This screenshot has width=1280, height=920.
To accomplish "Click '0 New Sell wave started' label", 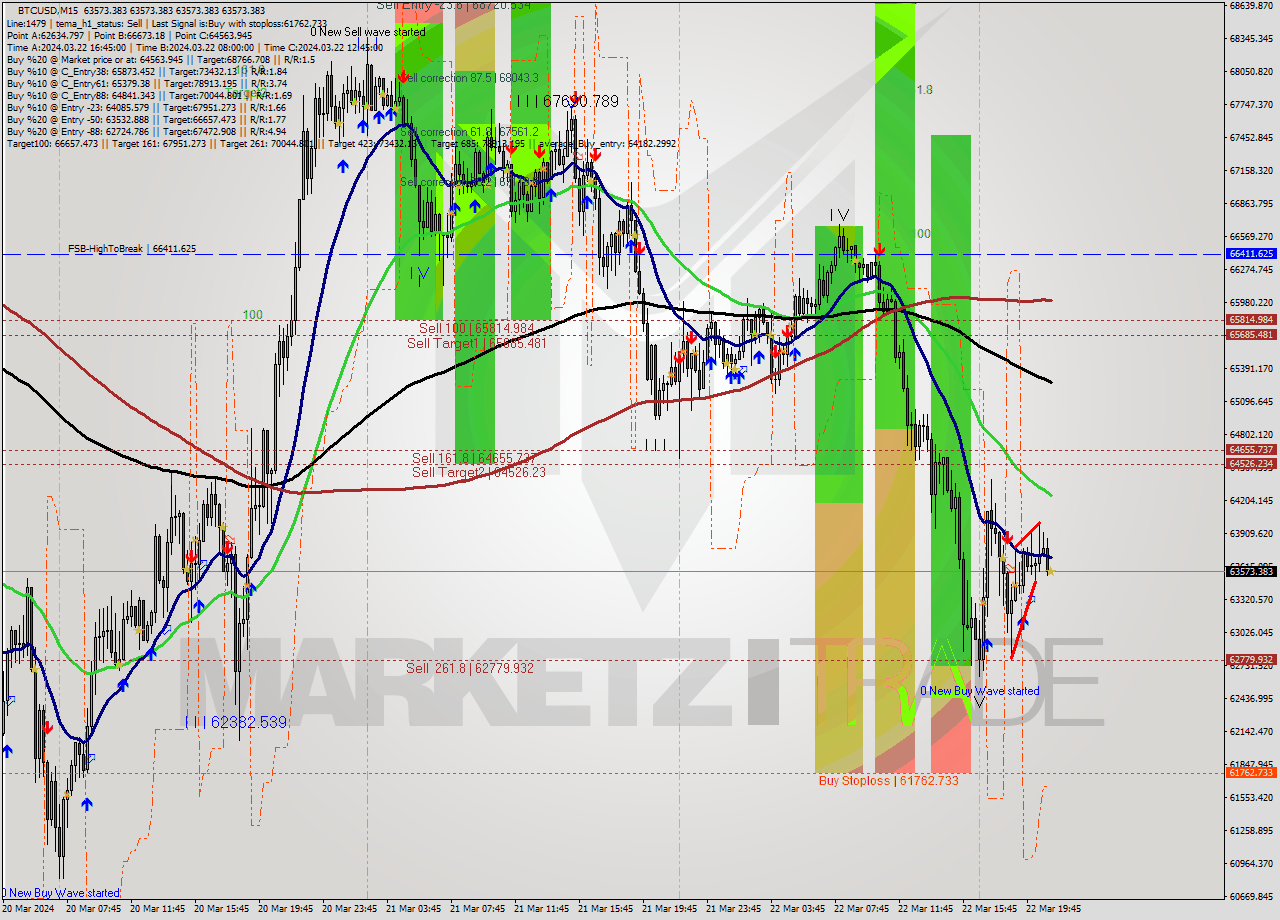I will (x=368, y=32).
